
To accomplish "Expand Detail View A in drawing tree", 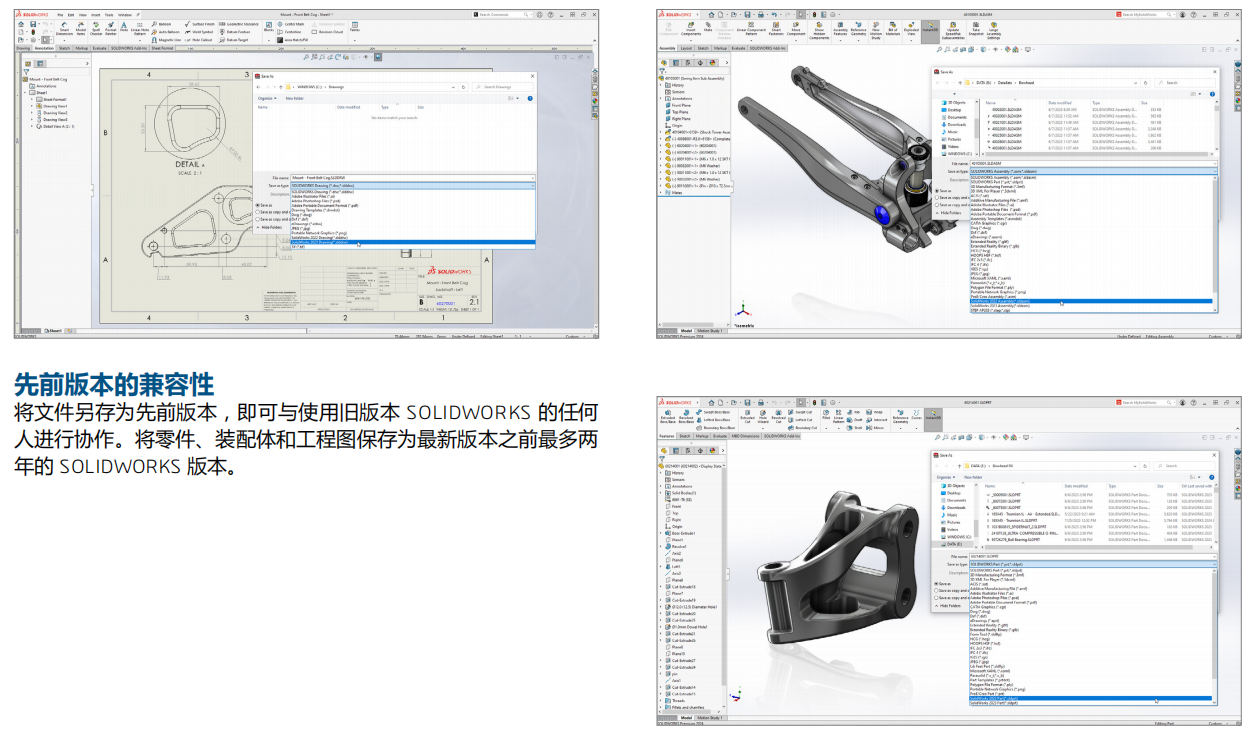I will (x=32, y=126).
